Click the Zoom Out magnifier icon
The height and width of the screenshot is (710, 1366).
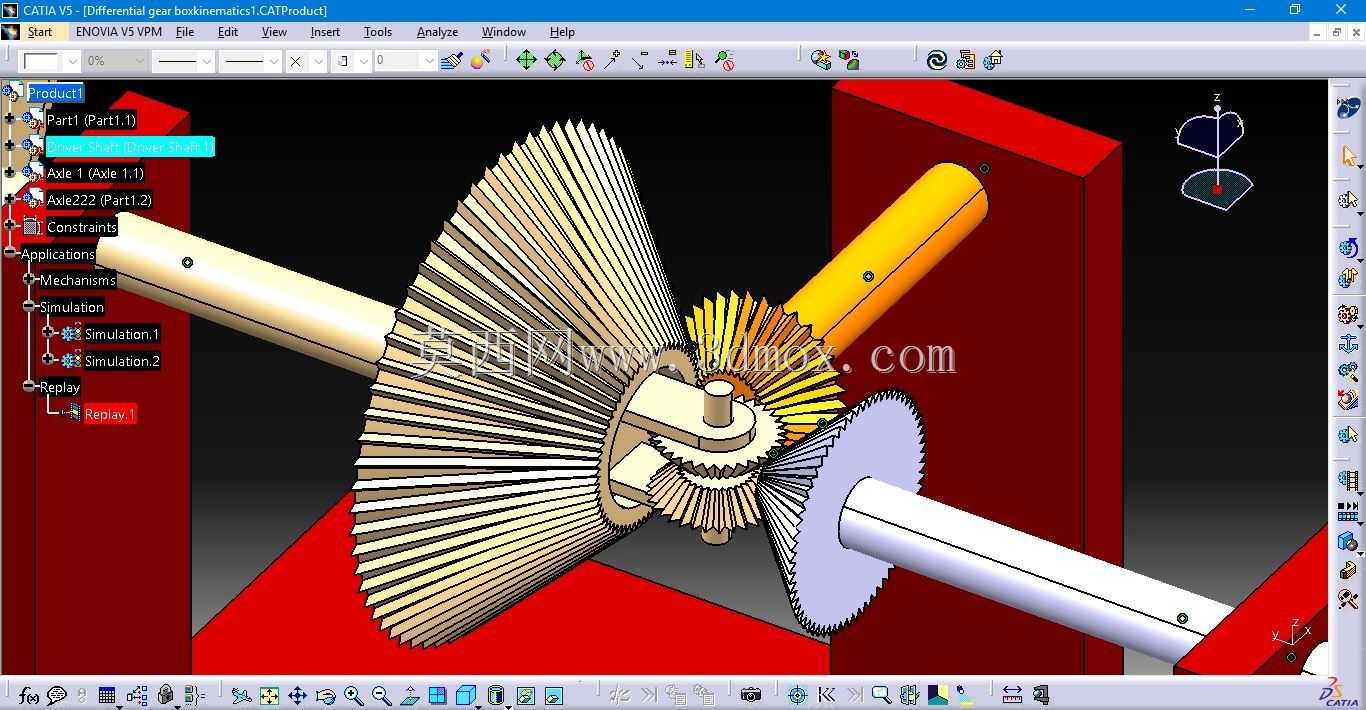[x=381, y=695]
